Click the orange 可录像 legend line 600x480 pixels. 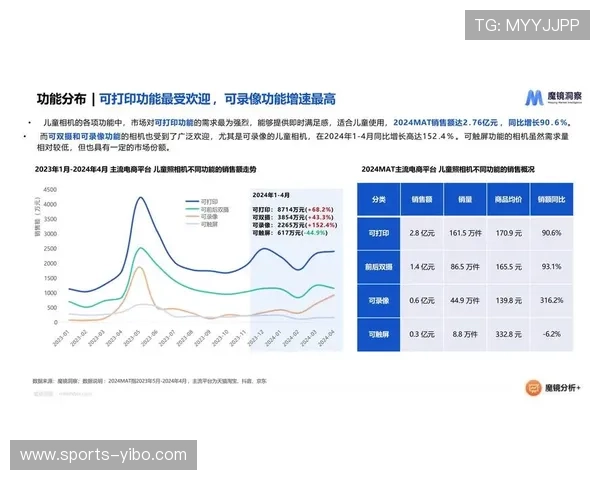tap(192, 217)
